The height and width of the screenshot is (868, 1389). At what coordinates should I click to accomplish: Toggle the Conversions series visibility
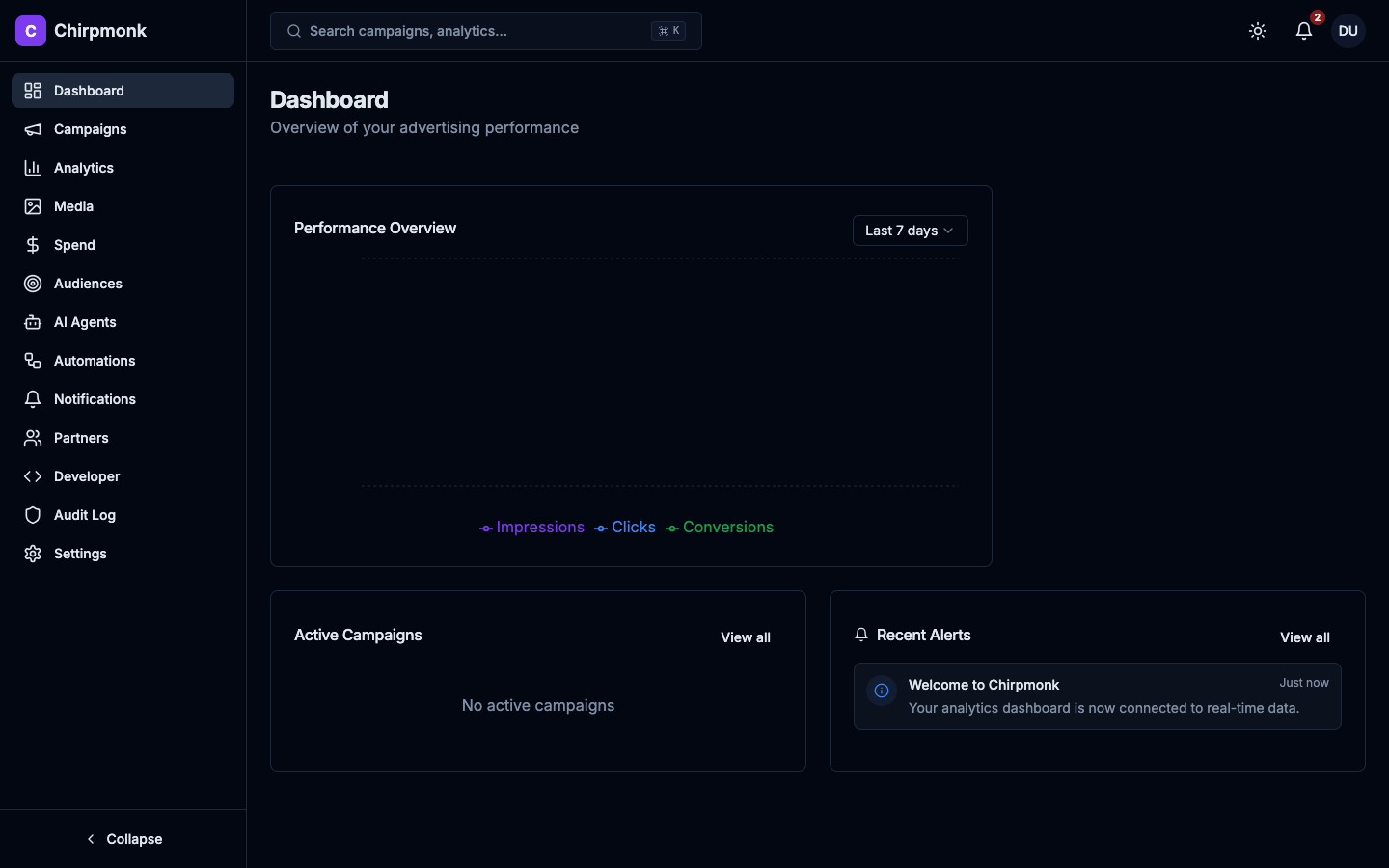(719, 528)
